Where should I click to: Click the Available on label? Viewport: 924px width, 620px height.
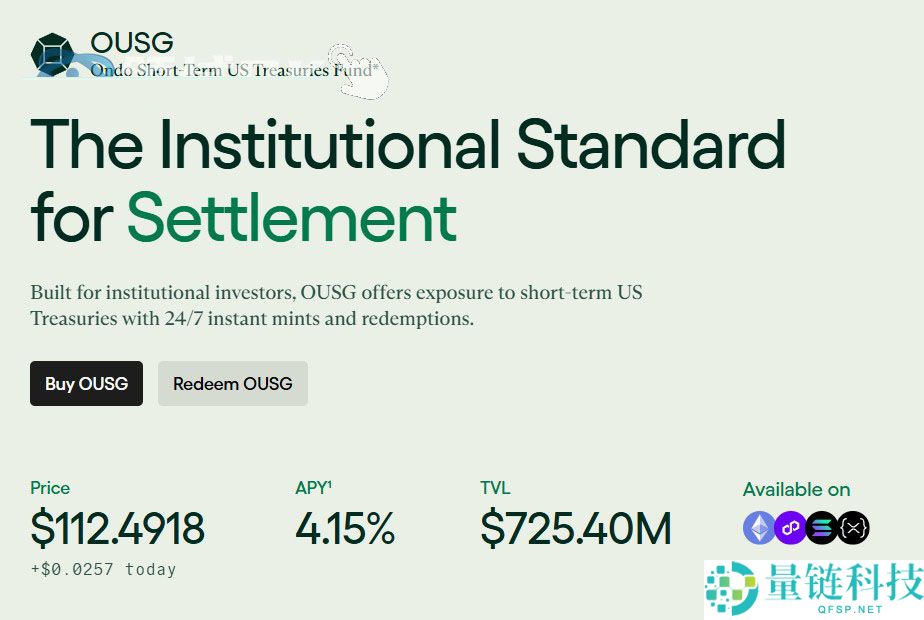pos(796,489)
